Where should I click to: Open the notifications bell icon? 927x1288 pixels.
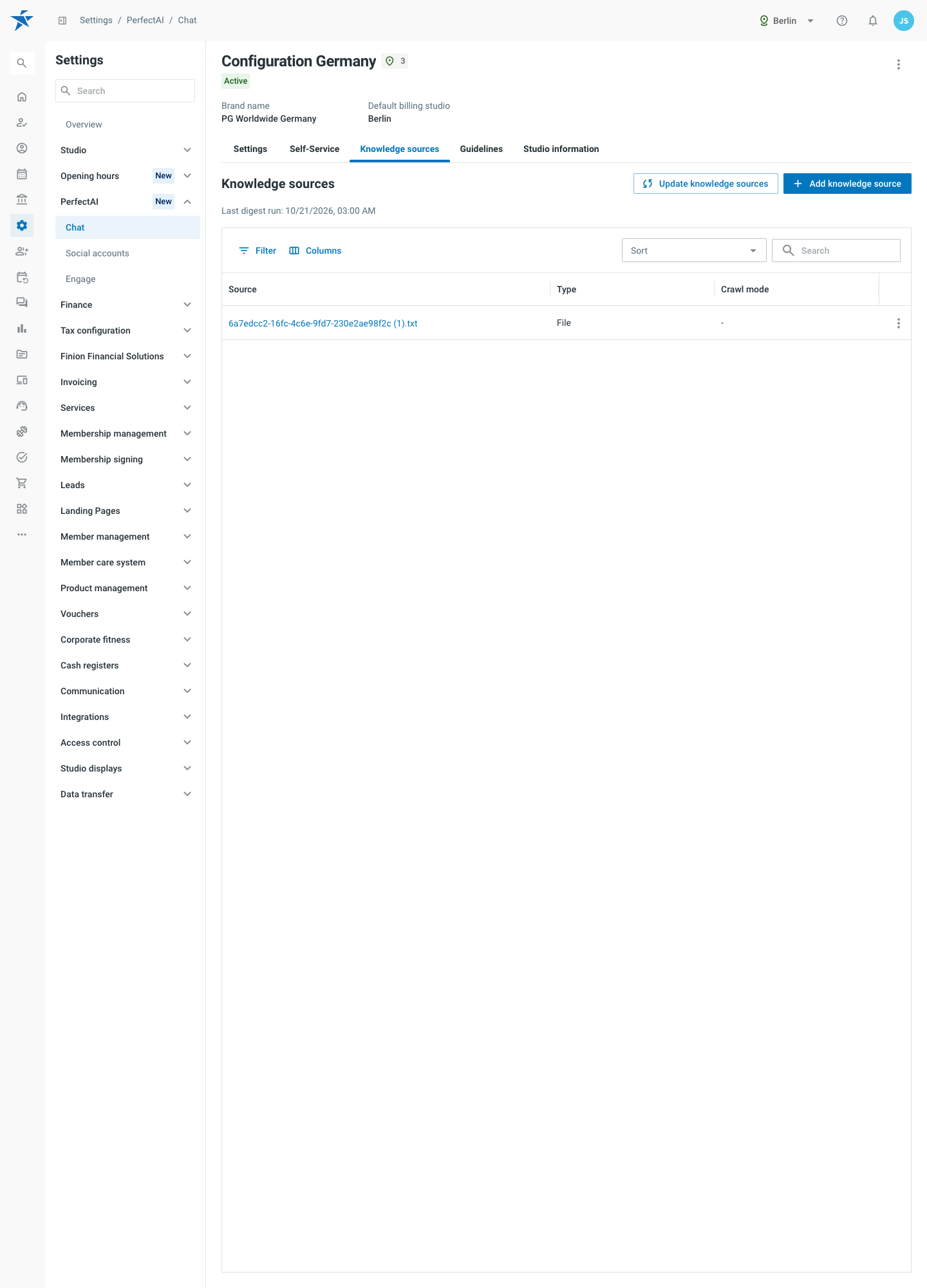pyautogui.click(x=873, y=21)
